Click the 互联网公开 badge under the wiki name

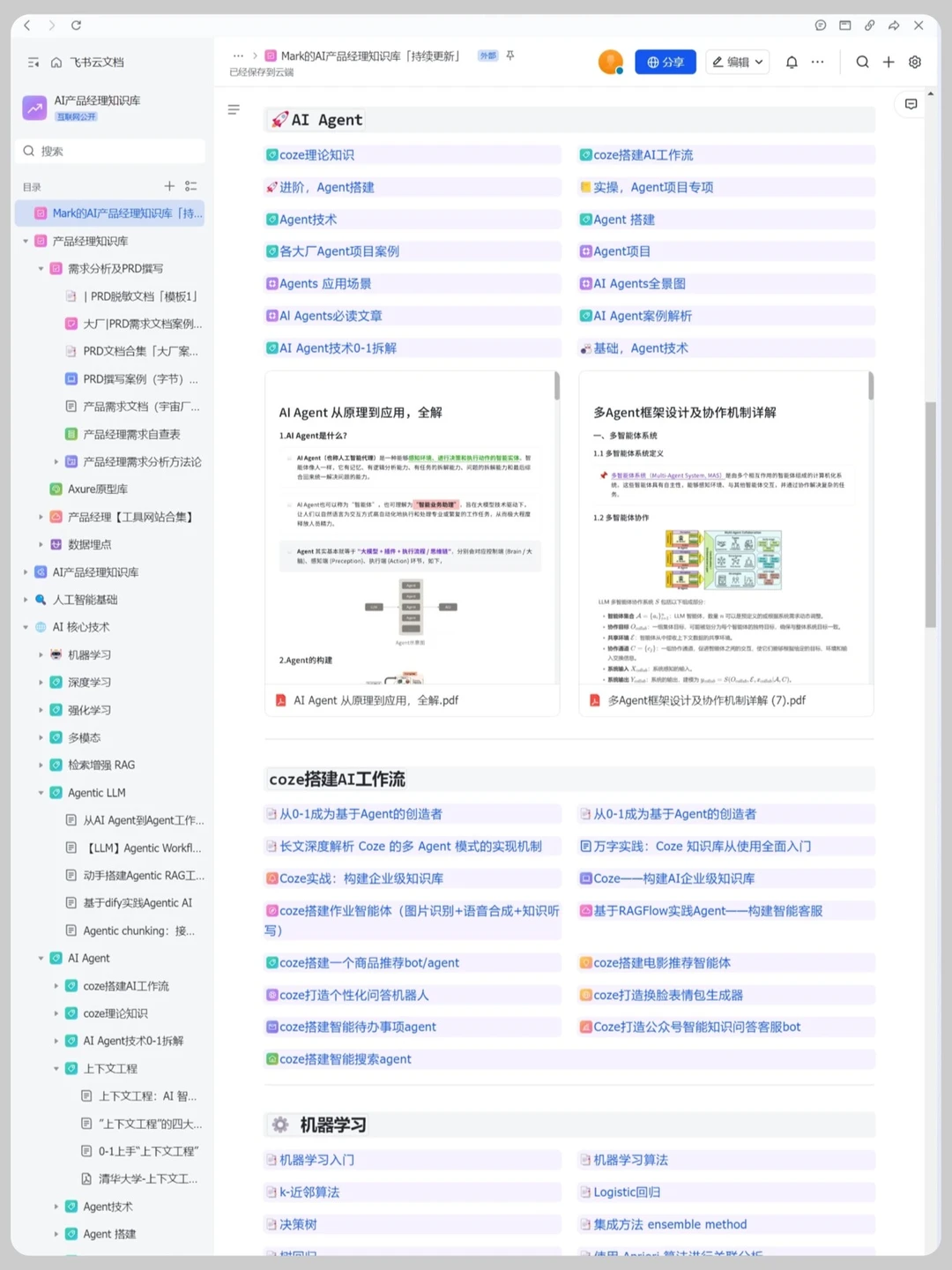coord(77,116)
